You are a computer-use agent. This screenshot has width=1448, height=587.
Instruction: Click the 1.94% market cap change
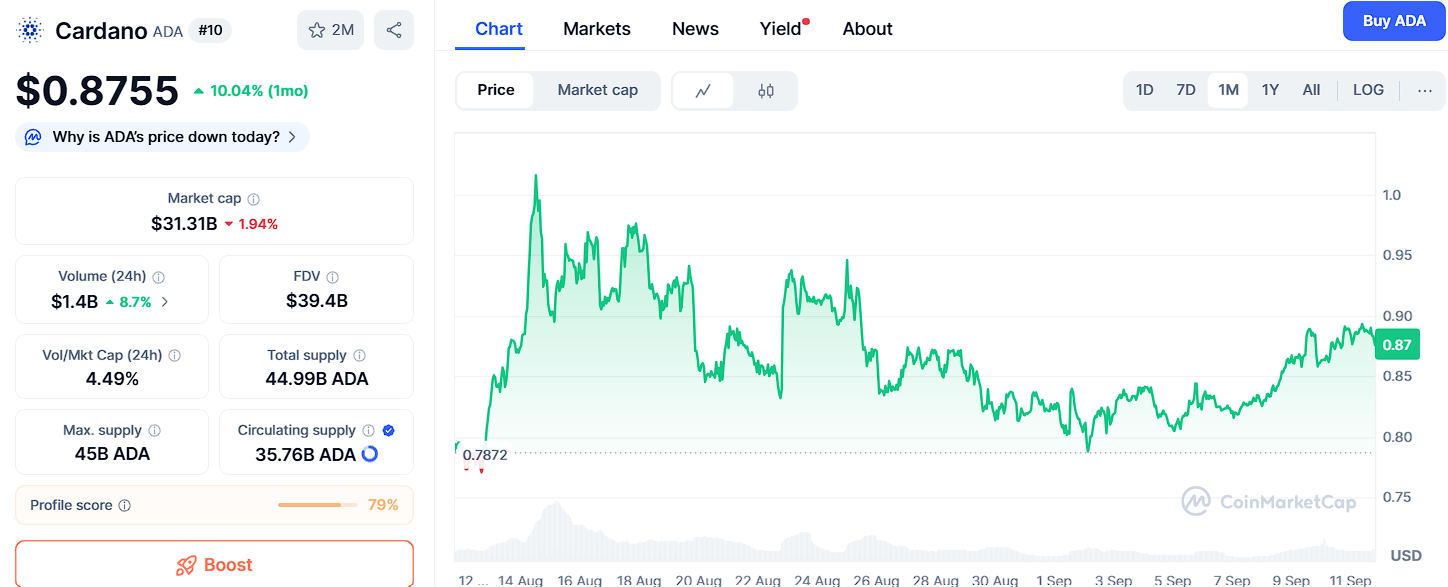pyautogui.click(x=251, y=224)
